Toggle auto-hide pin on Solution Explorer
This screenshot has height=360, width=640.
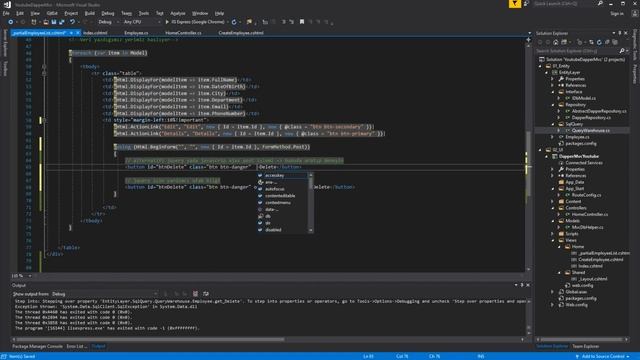(x=620, y=33)
